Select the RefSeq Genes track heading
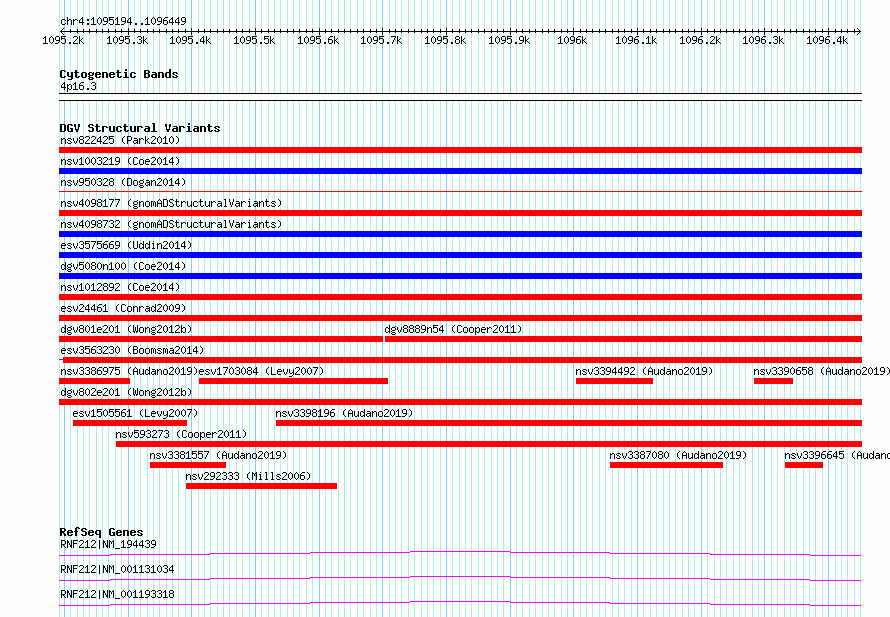 click(101, 532)
